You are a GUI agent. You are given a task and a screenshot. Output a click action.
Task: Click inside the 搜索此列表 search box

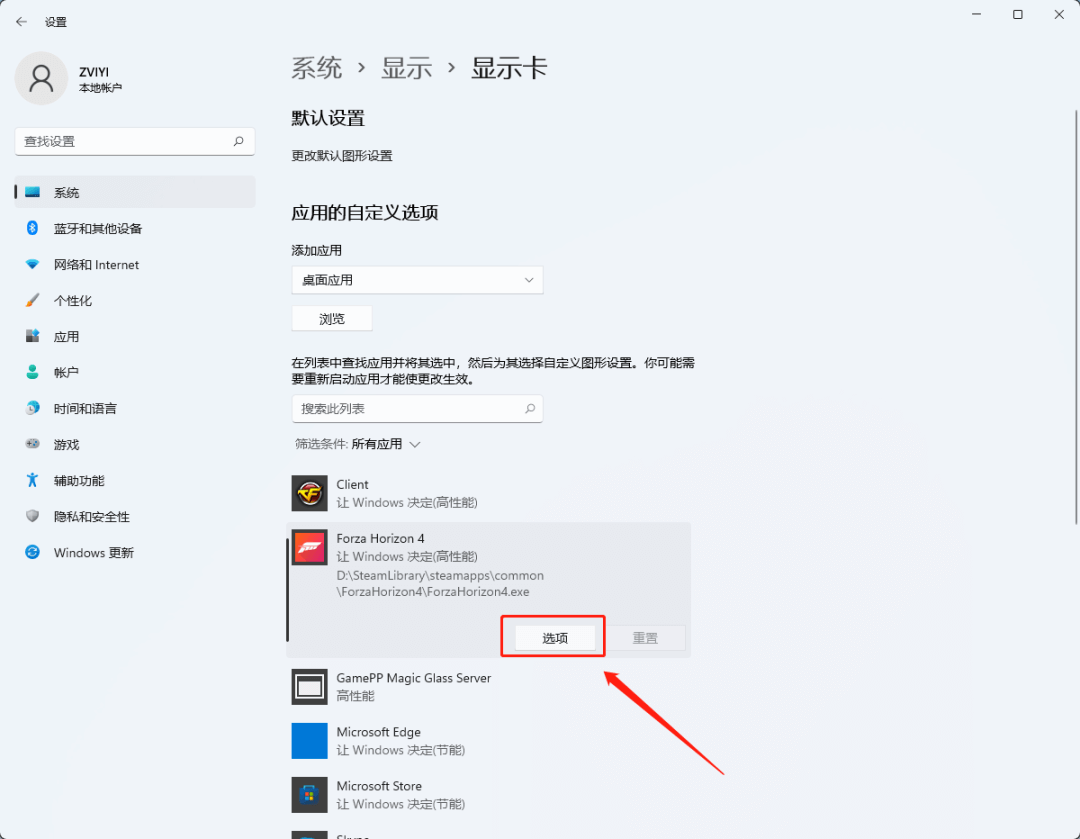[417, 409]
